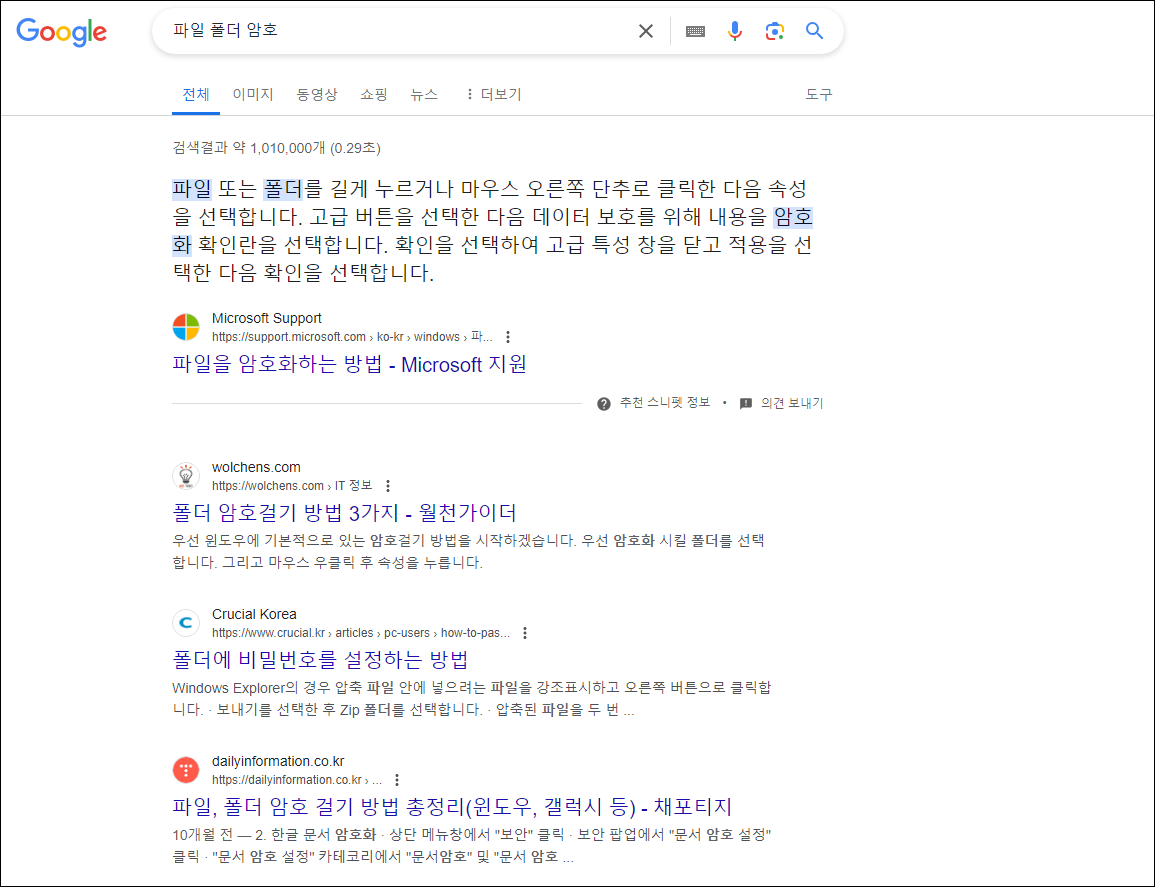This screenshot has width=1155, height=887.
Task: Click the dailyinformation.co.kr site name
Action: click(278, 761)
